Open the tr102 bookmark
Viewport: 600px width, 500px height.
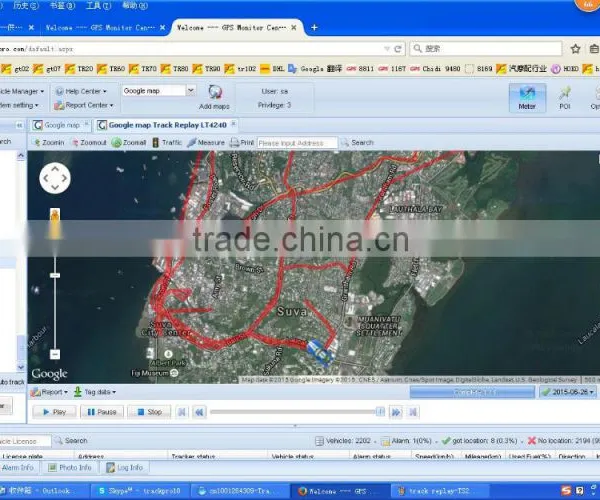(x=241, y=69)
